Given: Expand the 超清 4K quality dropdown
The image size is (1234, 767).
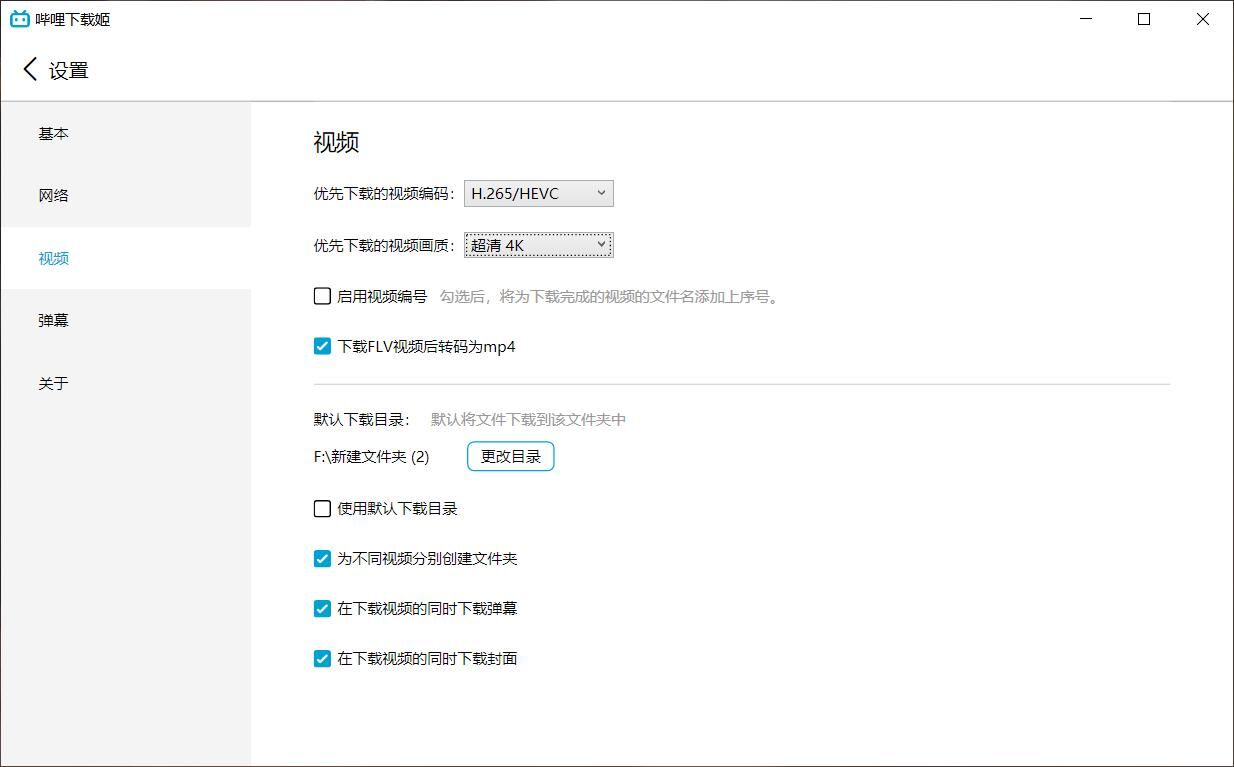Looking at the screenshot, I should 538,245.
